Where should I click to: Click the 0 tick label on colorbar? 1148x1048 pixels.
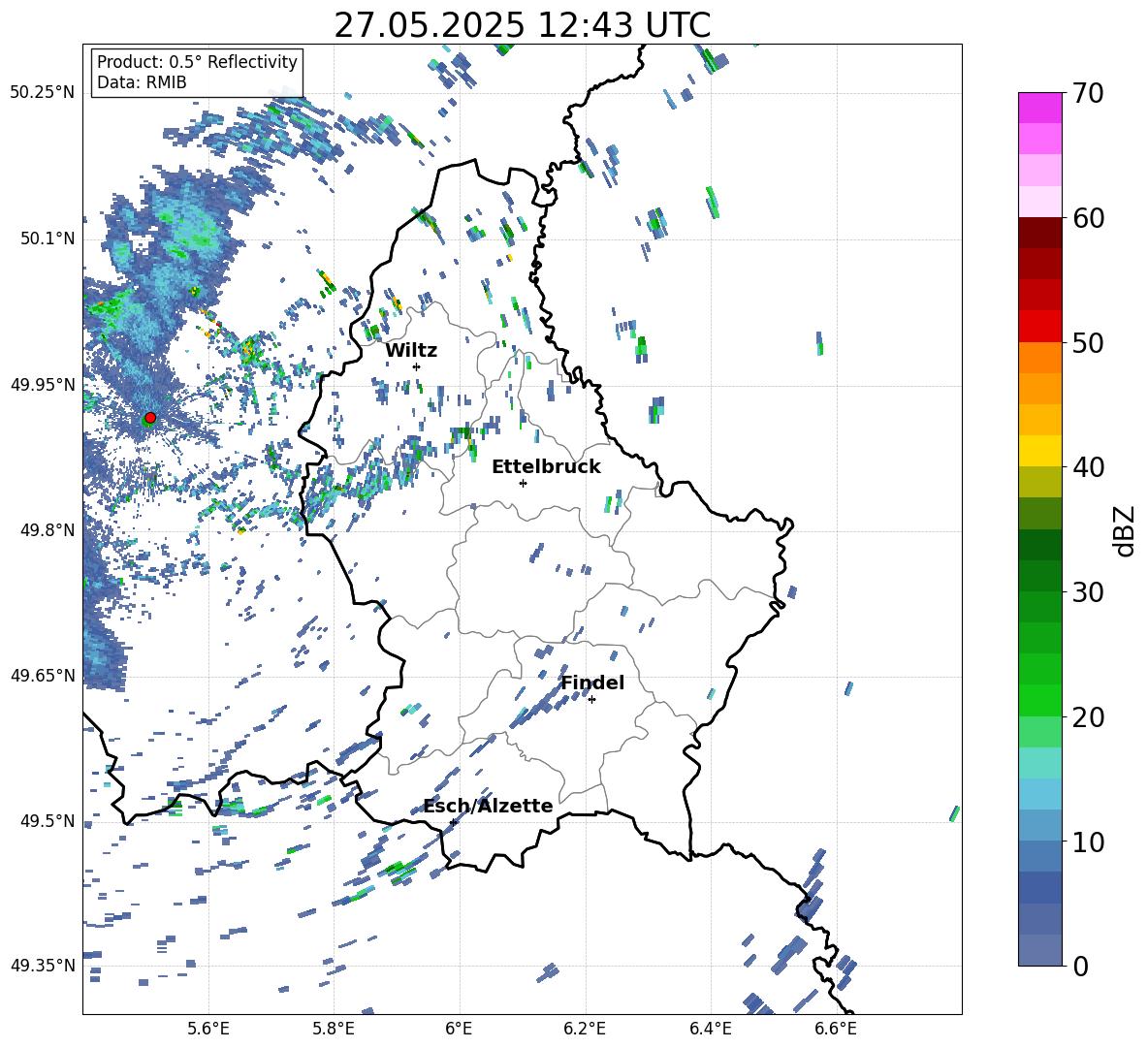pos(1081,966)
